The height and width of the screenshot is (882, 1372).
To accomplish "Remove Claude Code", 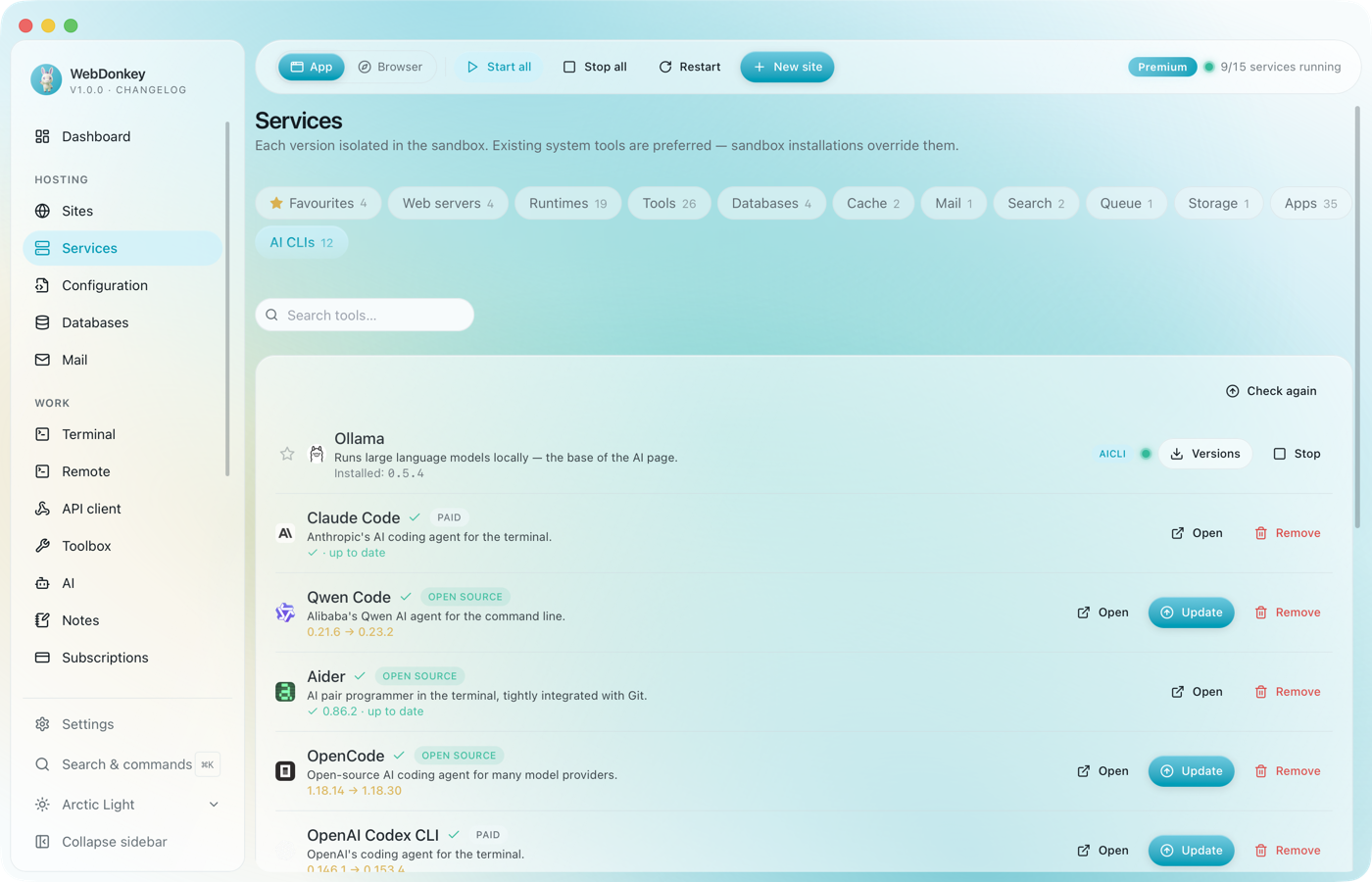I will coord(1288,533).
